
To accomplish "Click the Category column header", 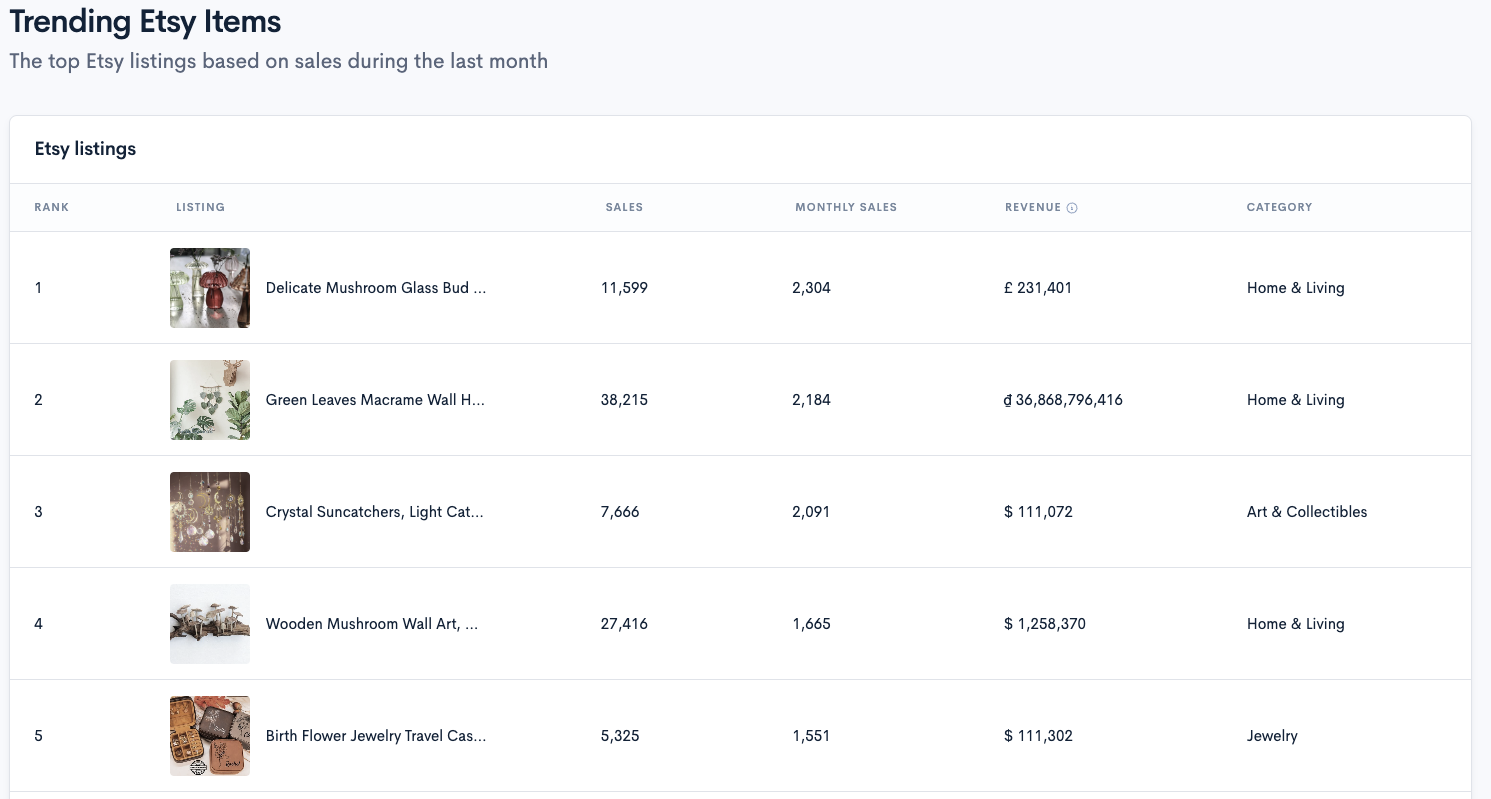I will (1279, 207).
